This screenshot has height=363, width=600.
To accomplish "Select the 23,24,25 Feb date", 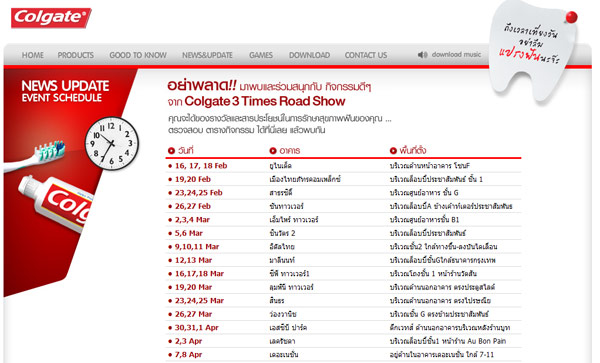I will [x=199, y=193].
